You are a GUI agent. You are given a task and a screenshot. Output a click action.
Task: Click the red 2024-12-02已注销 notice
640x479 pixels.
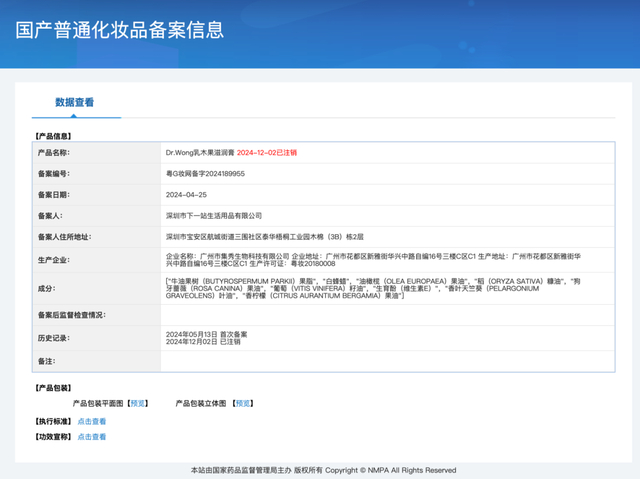[267, 153]
